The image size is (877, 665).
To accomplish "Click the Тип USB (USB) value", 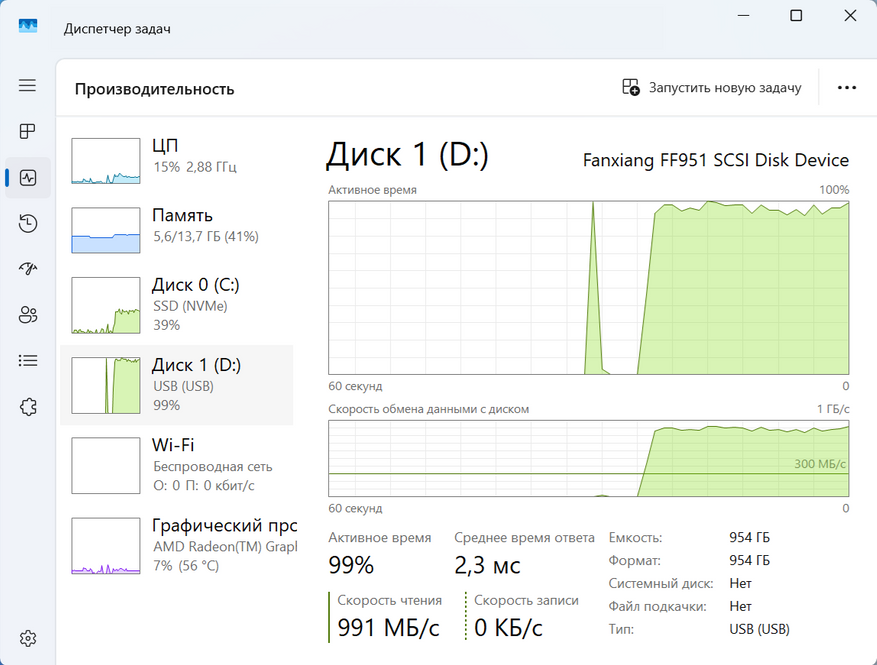I will coord(759,629).
